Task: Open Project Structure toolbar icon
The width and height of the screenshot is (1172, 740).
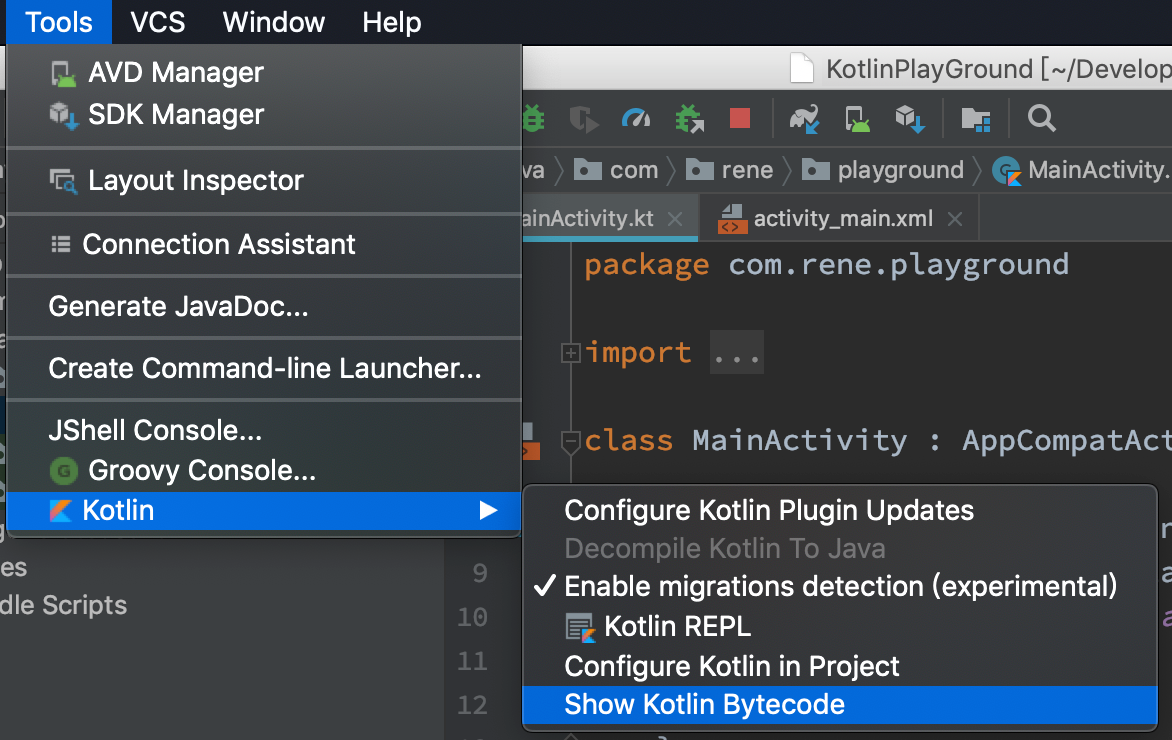Action: click(975, 119)
